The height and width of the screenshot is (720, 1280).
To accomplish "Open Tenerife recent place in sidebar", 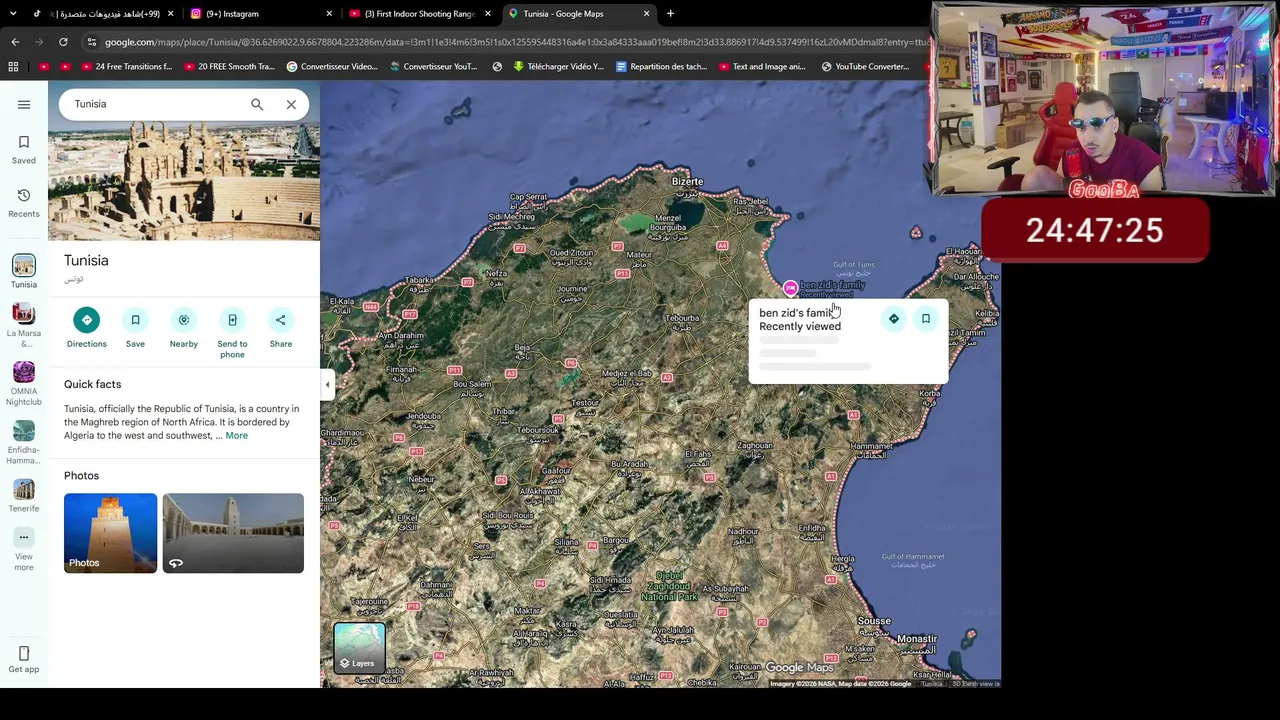I will click(x=24, y=496).
